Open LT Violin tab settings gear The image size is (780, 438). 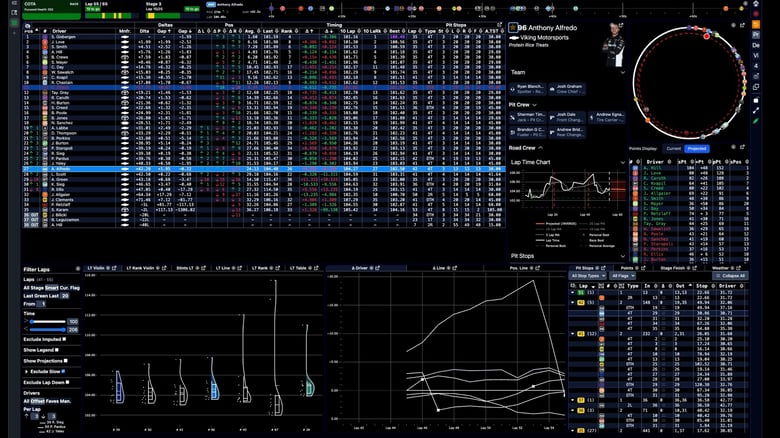pos(108,268)
